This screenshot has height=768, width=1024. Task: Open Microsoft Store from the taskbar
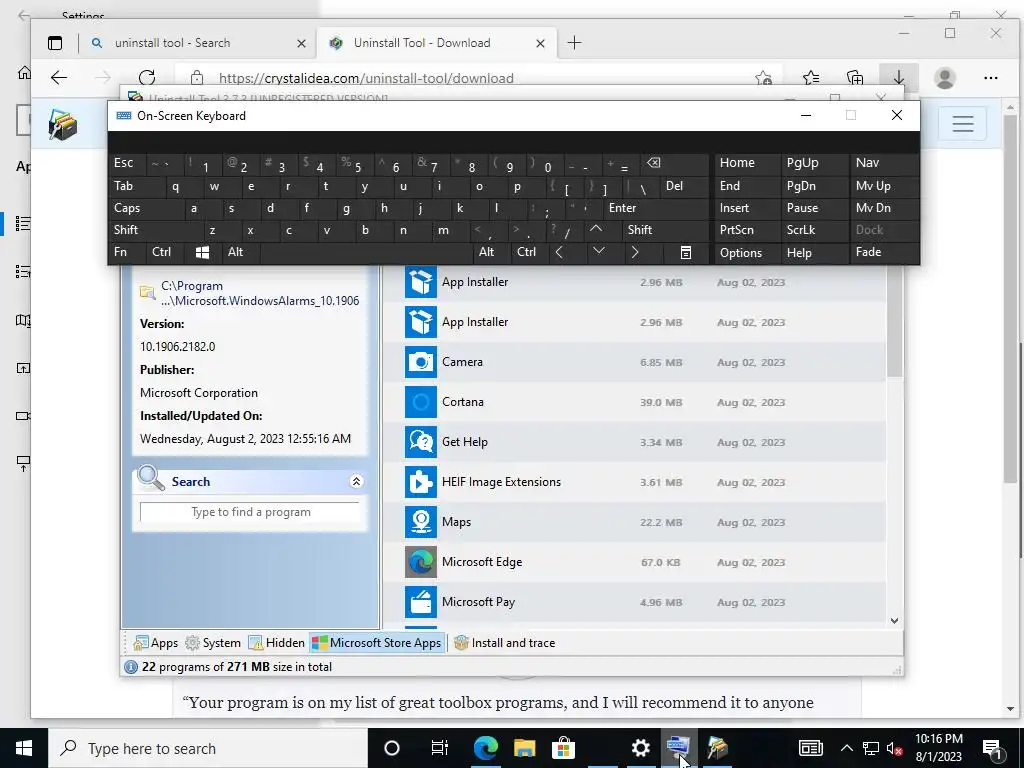pos(563,748)
